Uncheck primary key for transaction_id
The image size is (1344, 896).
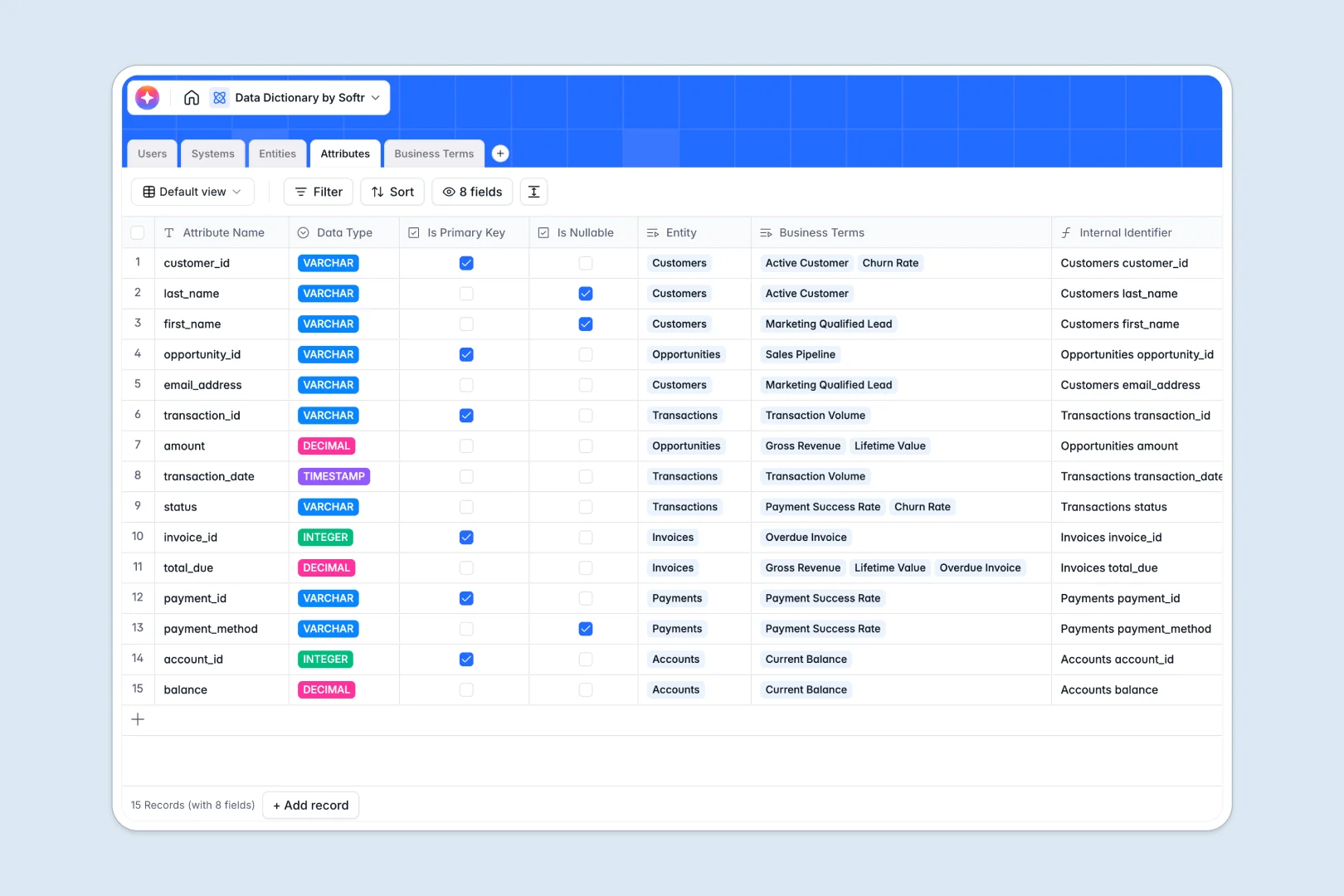click(x=466, y=416)
